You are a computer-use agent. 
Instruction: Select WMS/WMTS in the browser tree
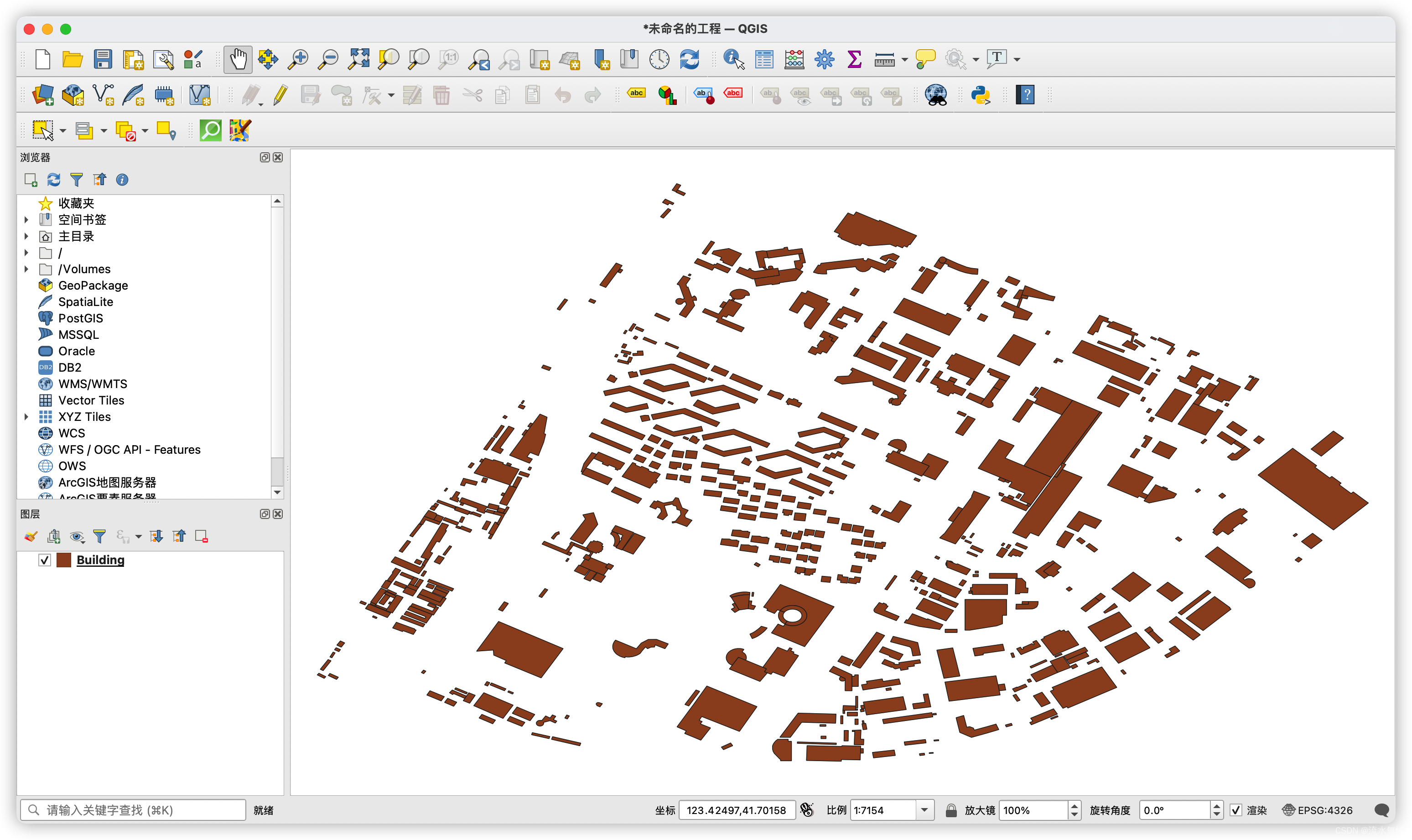(x=92, y=384)
